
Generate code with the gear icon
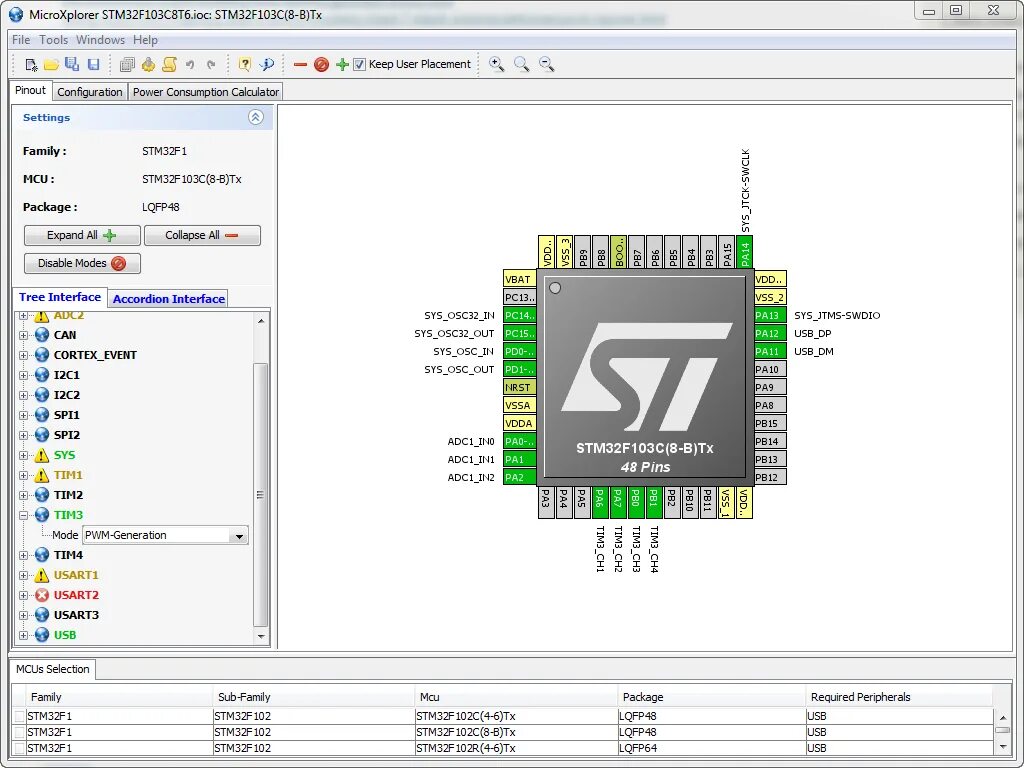click(148, 65)
